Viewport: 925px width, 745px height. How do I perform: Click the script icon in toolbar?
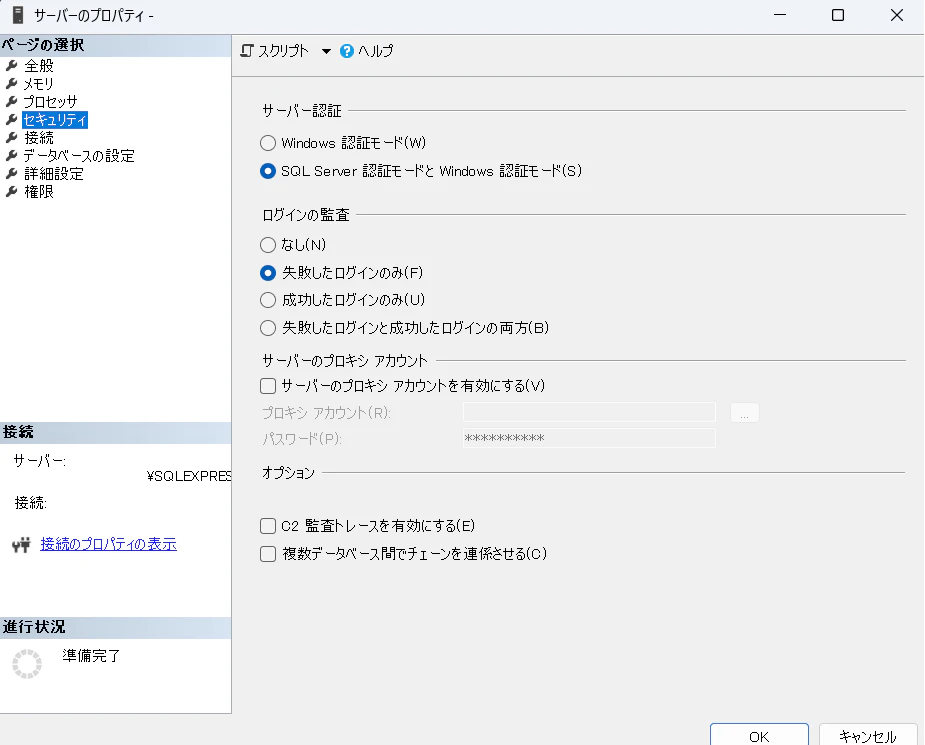pos(247,51)
